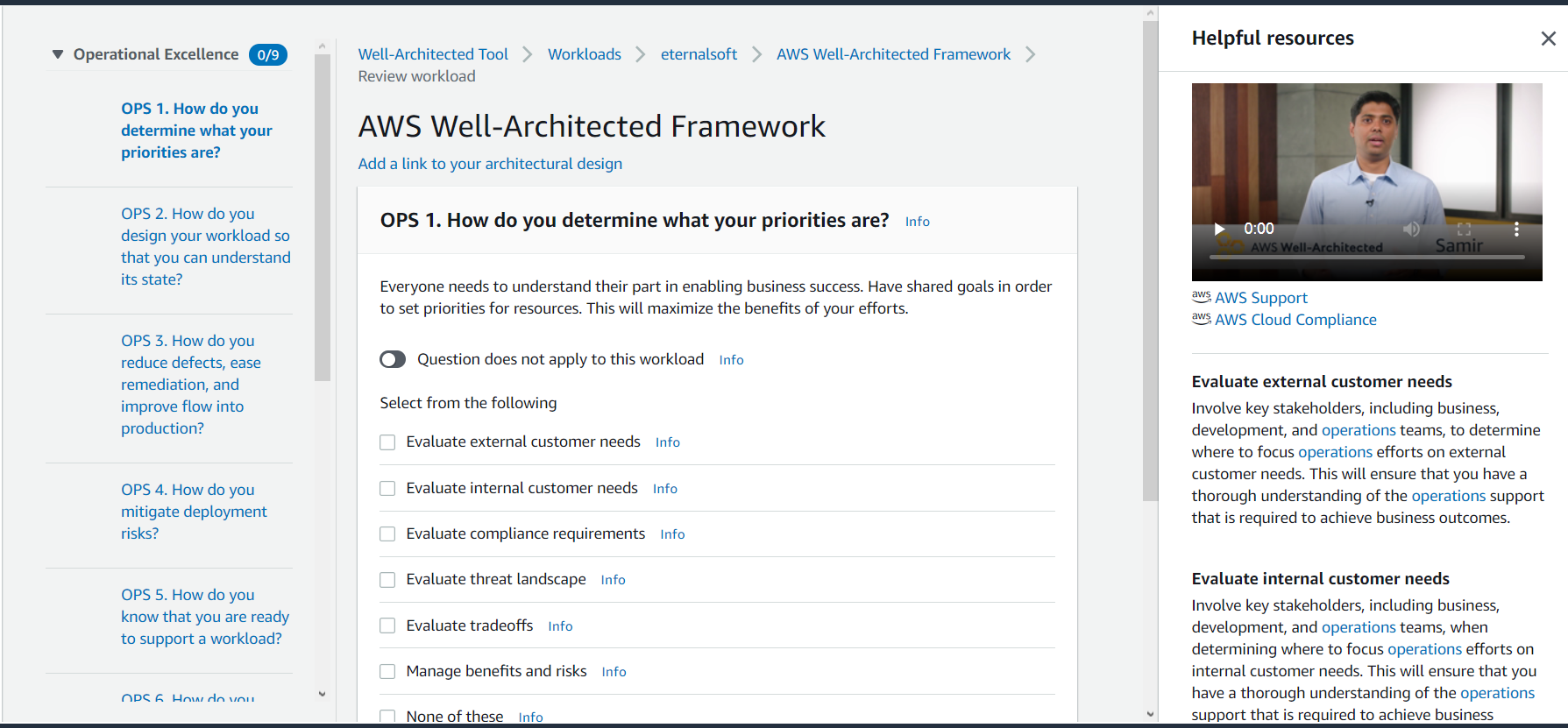Click the 0/9 progress badge
The image size is (1568, 728).
tap(268, 54)
